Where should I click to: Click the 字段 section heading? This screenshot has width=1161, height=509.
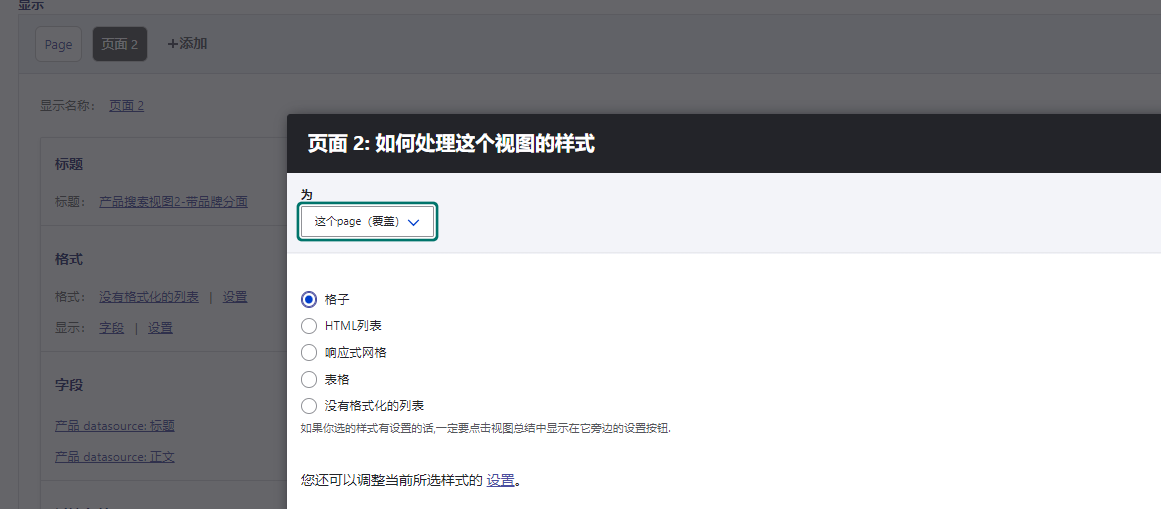(x=69, y=385)
